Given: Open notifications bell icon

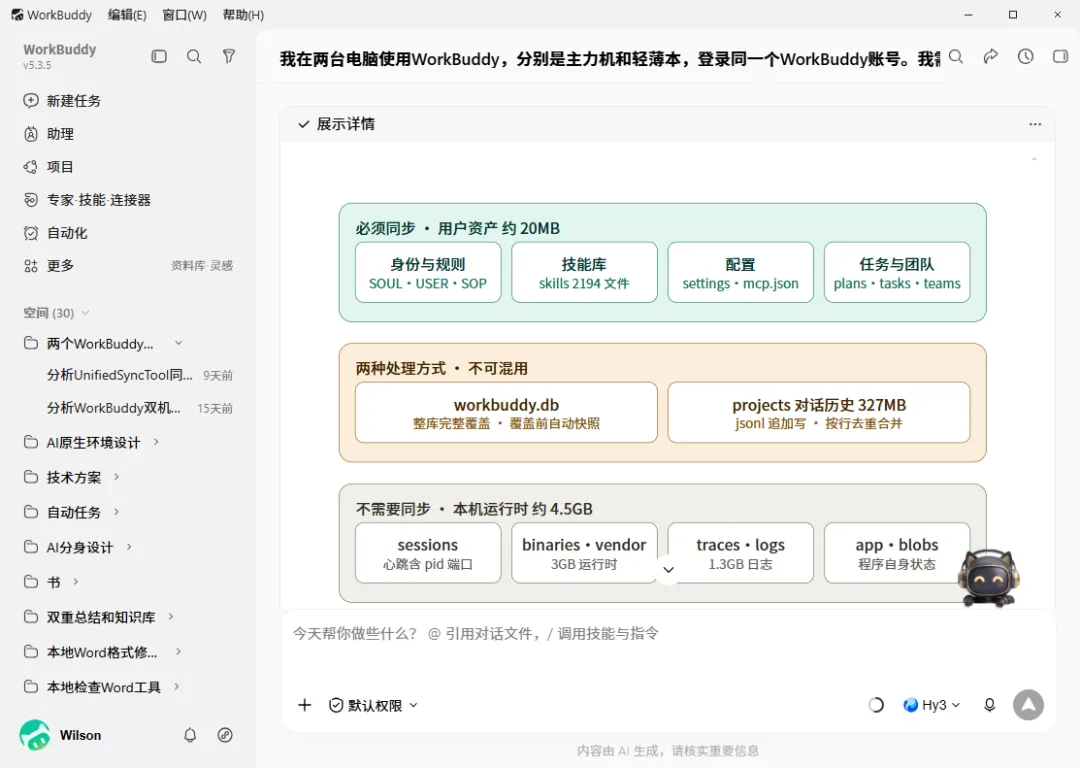Looking at the screenshot, I should pyautogui.click(x=190, y=735).
